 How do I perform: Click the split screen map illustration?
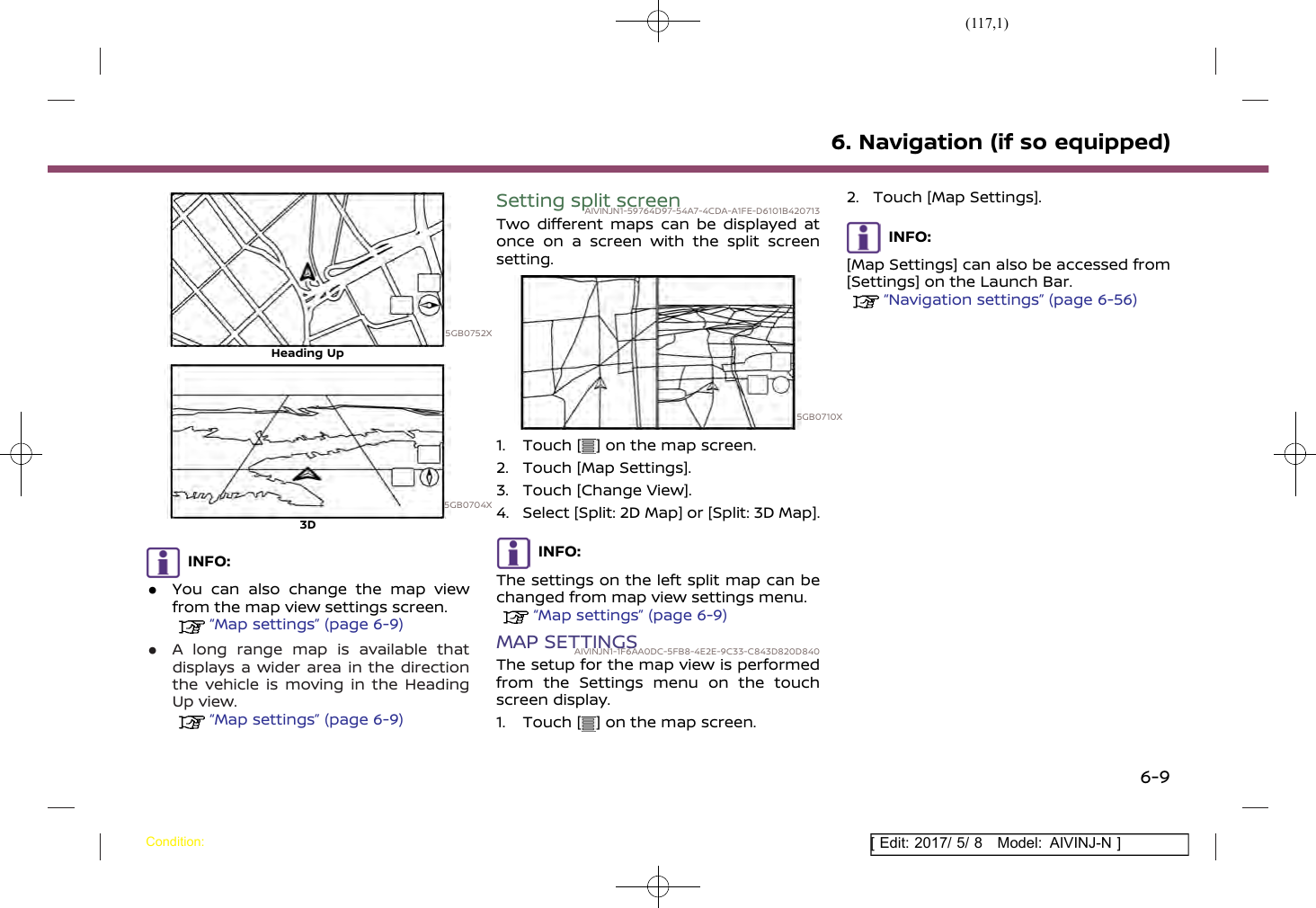658,352
